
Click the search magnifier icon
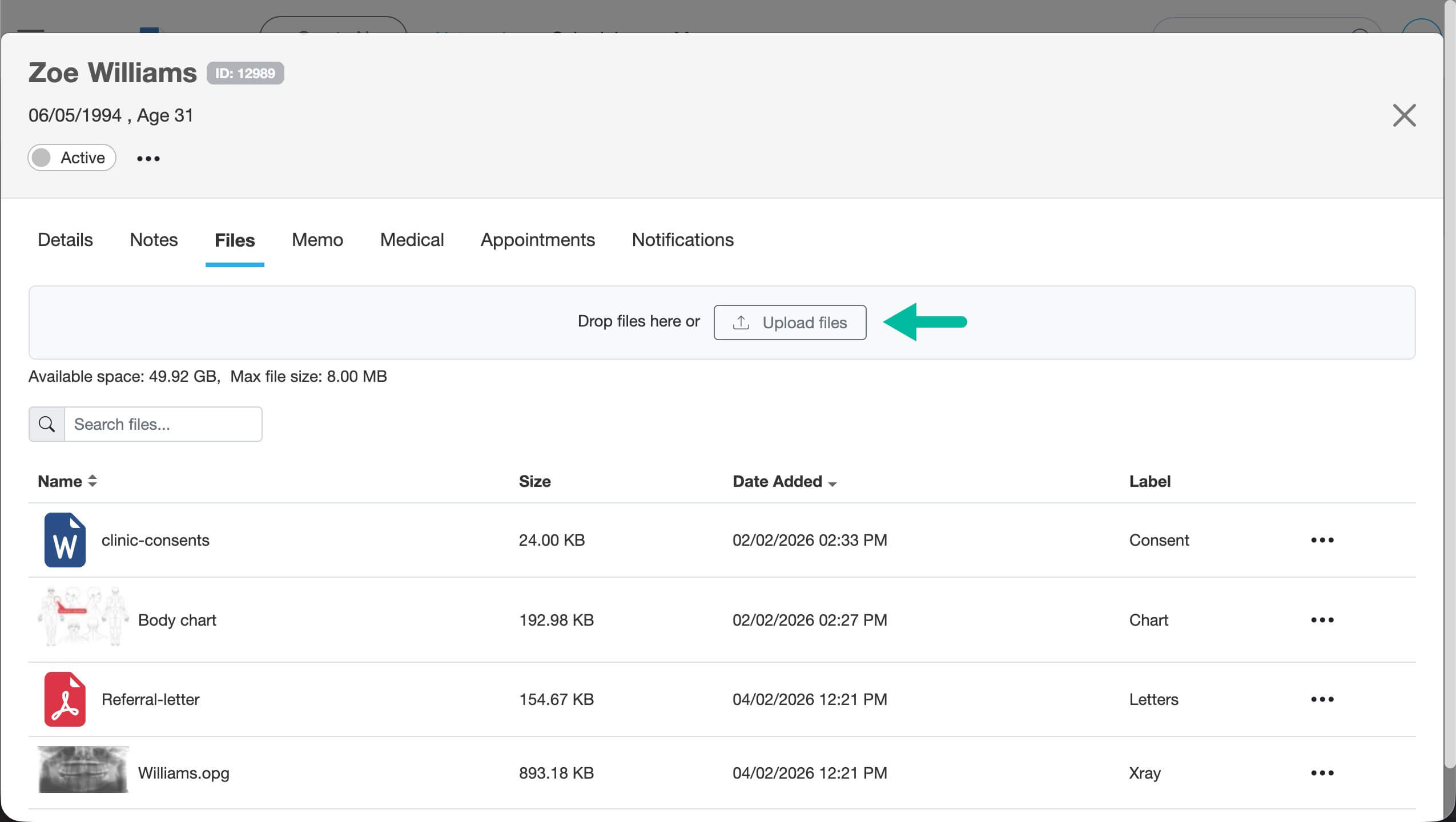click(x=46, y=424)
